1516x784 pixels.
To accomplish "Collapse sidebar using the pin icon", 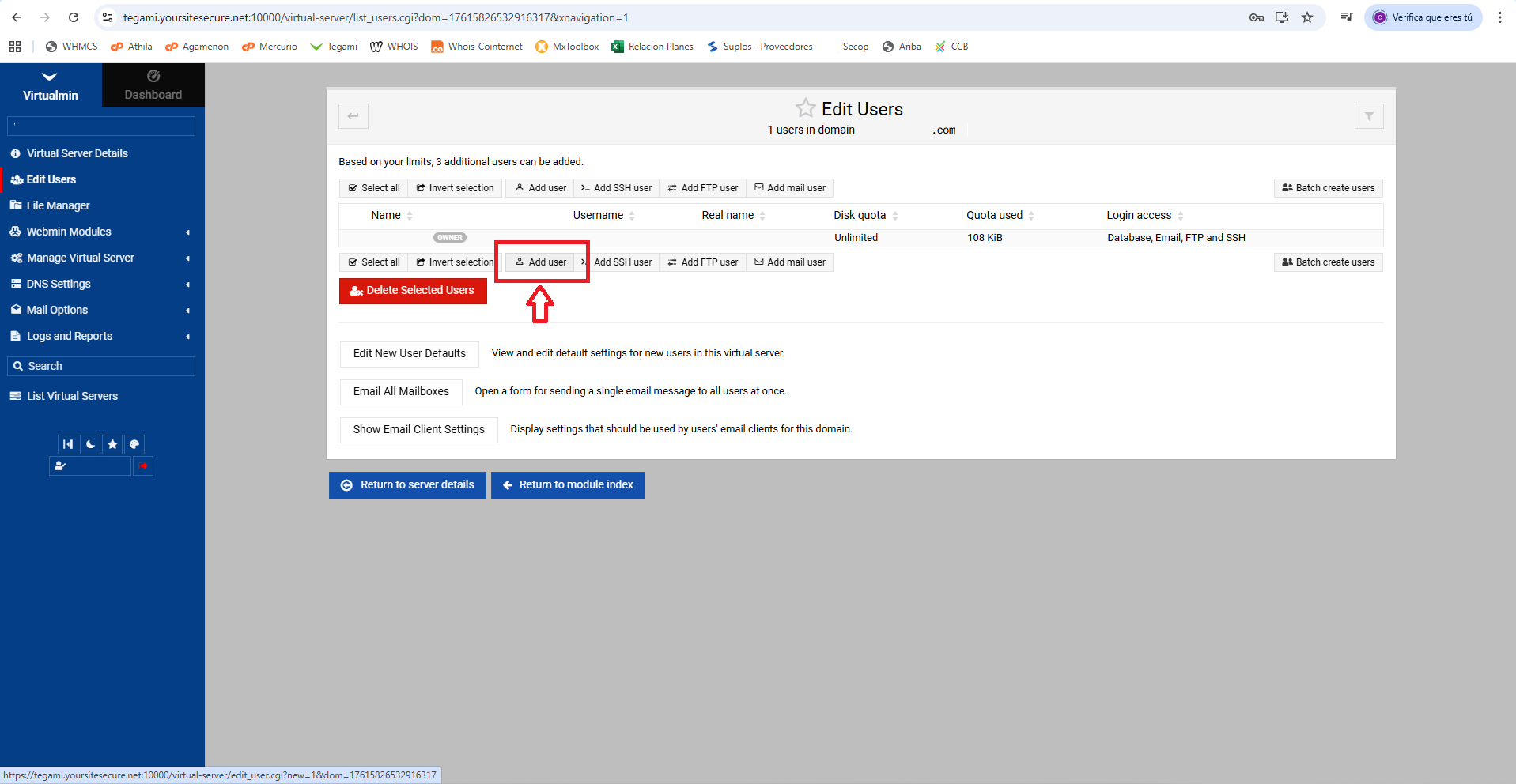I will click(x=68, y=444).
